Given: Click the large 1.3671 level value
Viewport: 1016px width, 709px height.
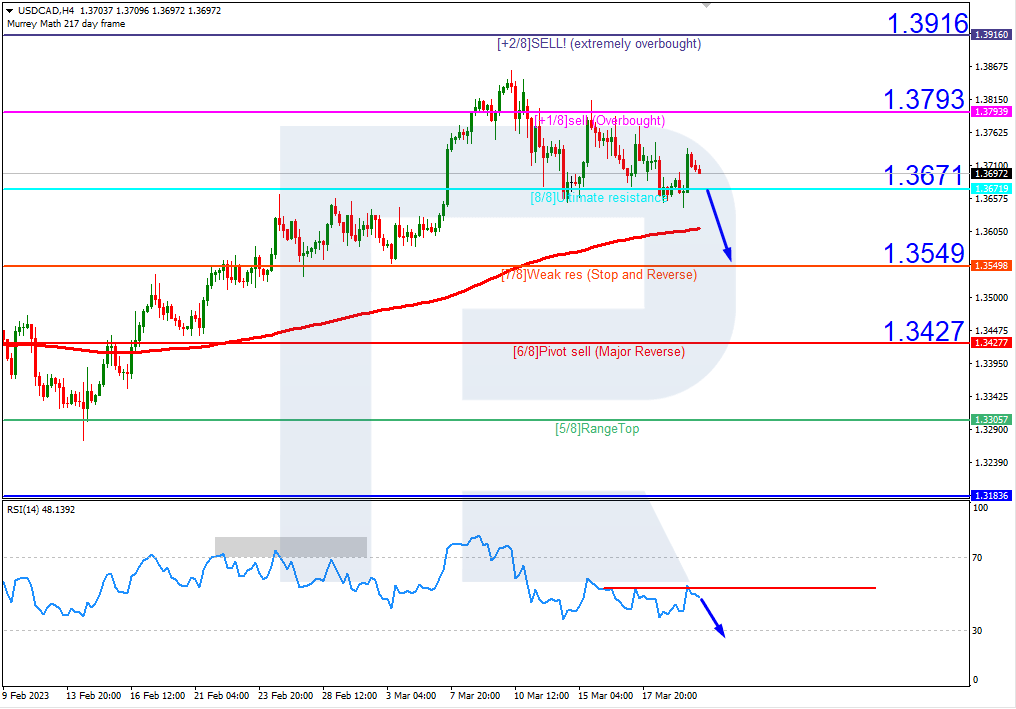Looking at the screenshot, I should (x=924, y=176).
